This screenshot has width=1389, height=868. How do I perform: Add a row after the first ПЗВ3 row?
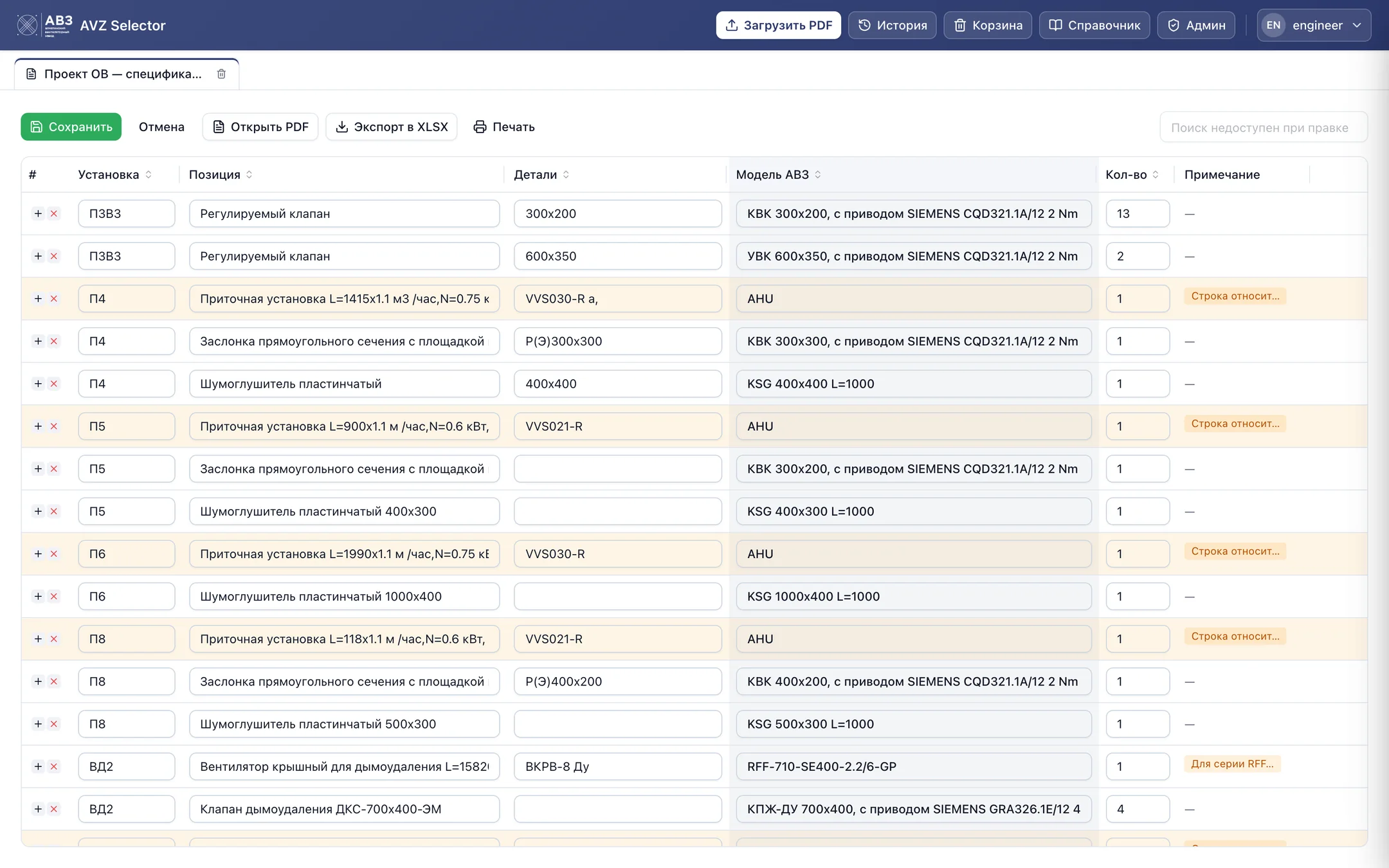click(x=38, y=213)
